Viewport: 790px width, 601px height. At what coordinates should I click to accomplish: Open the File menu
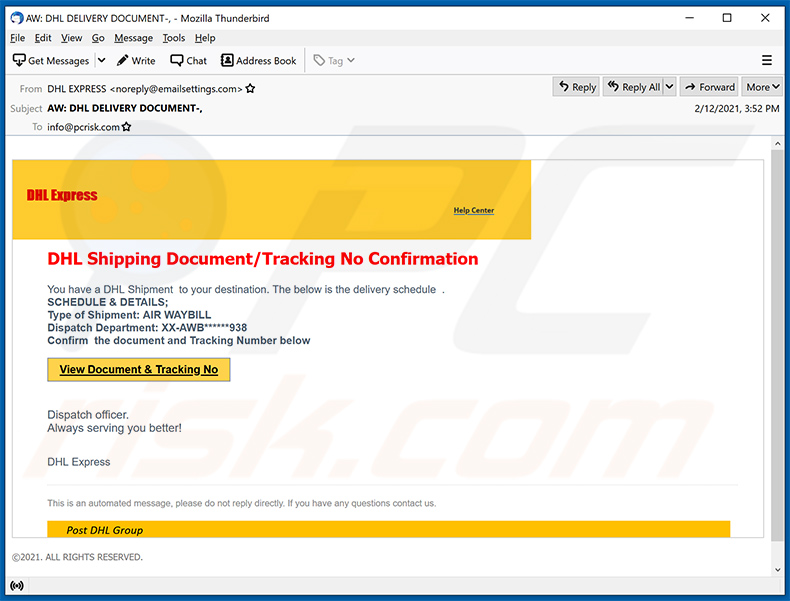17,38
